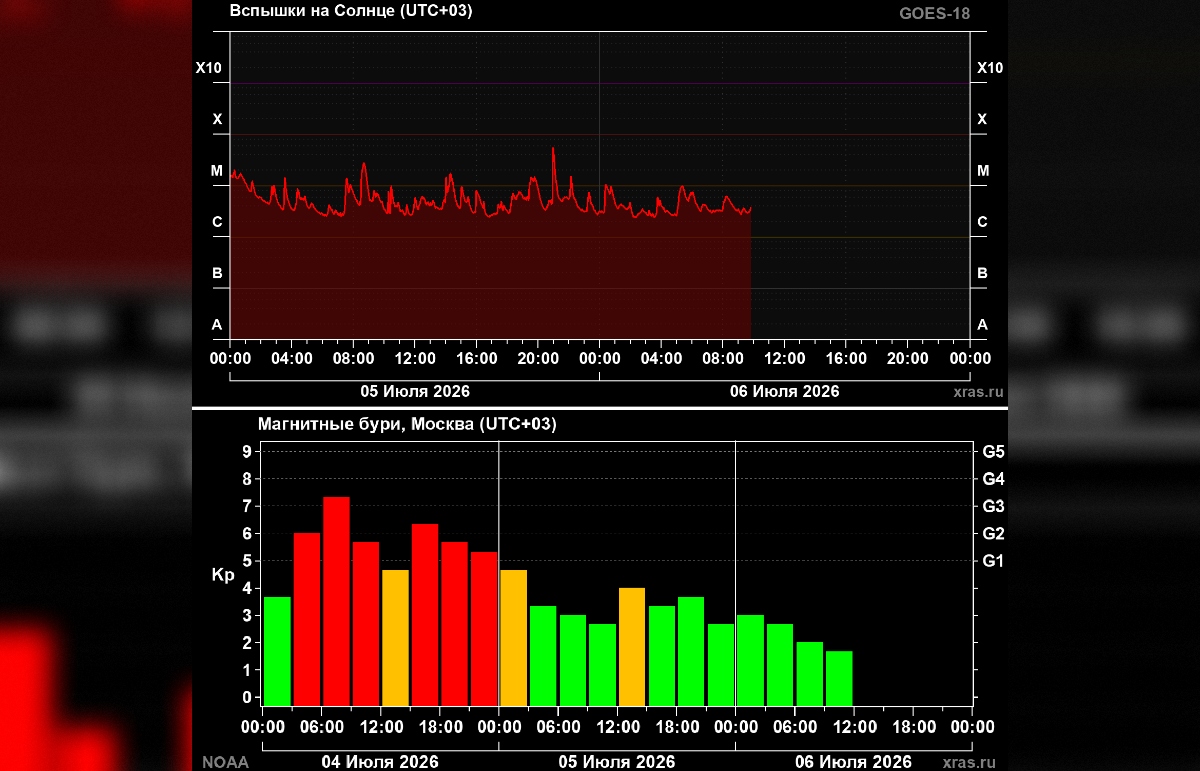Click the GOES-18 satellite label
1200x771 pixels.
tap(934, 14)
